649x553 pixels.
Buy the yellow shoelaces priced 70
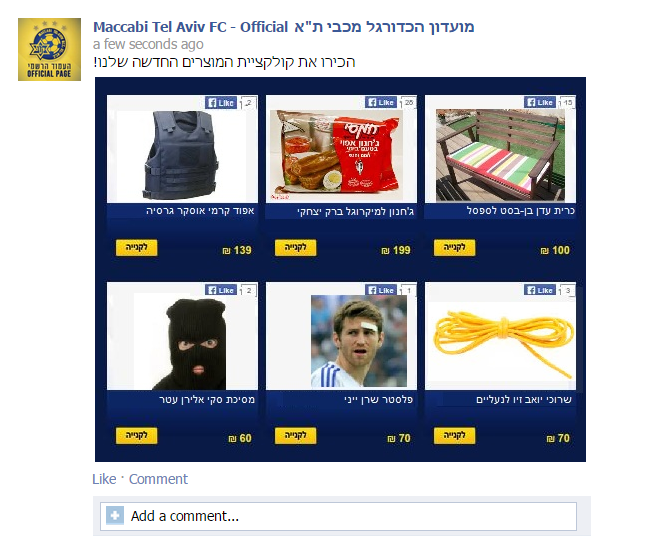[454, 435]
